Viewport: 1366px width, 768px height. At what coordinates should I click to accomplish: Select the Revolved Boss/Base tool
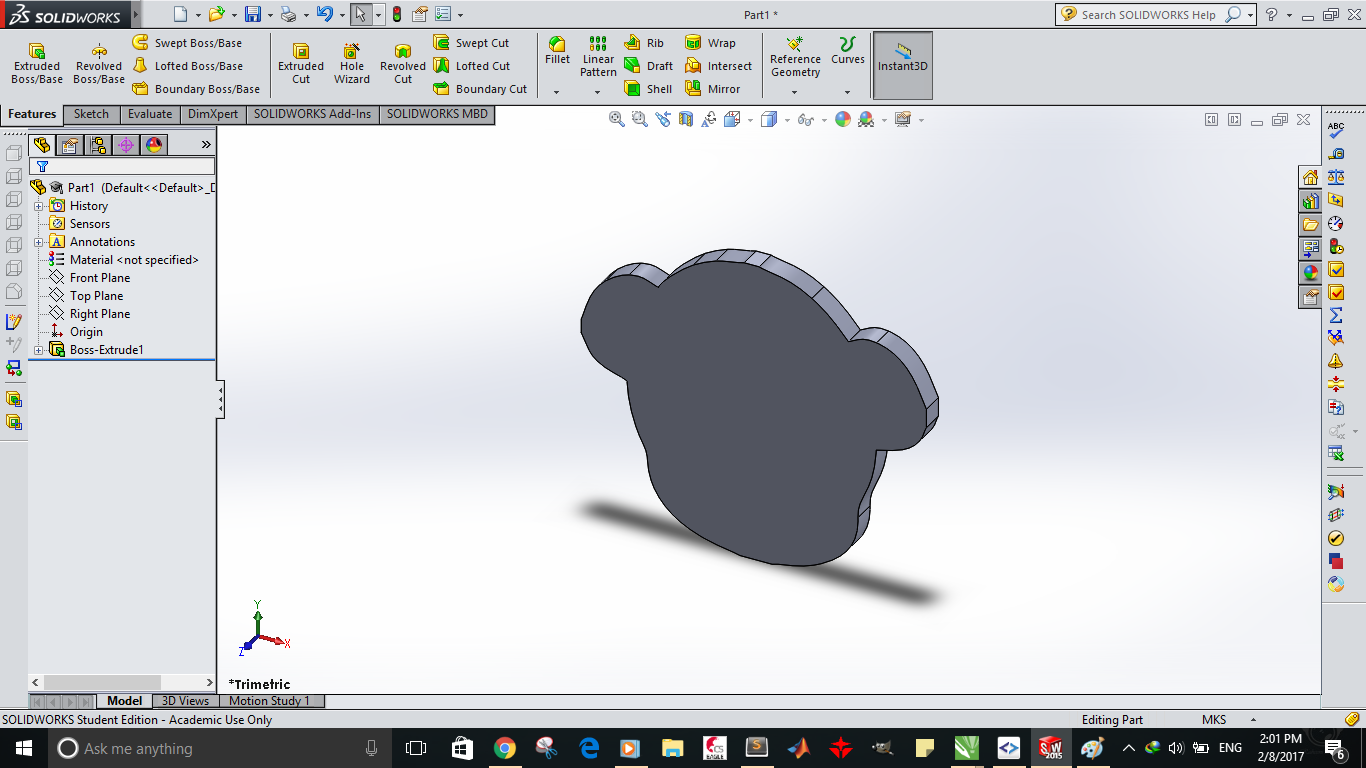tap(99, 65)
